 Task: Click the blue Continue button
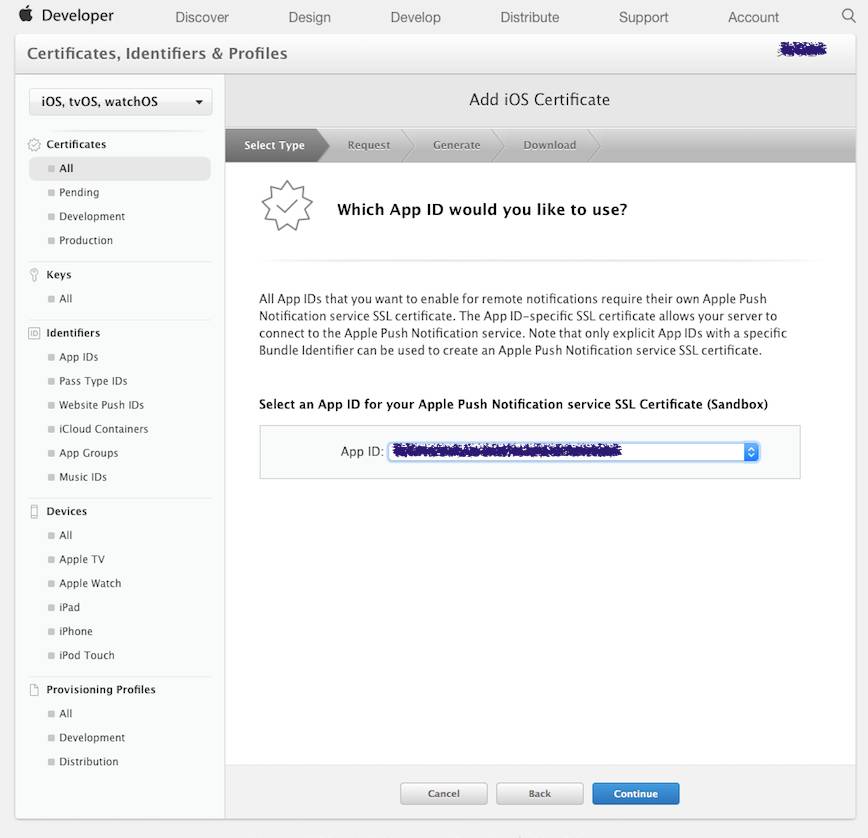(x=636, y=794)
